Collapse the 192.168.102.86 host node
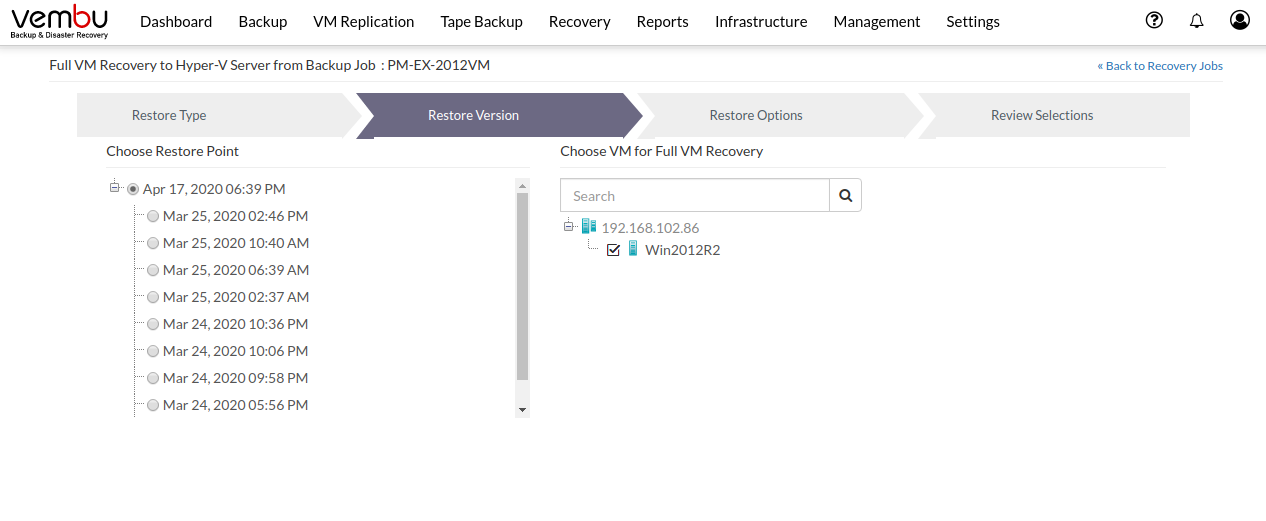The width and height of the screenshot is (1266, 521). pos(569,226)
